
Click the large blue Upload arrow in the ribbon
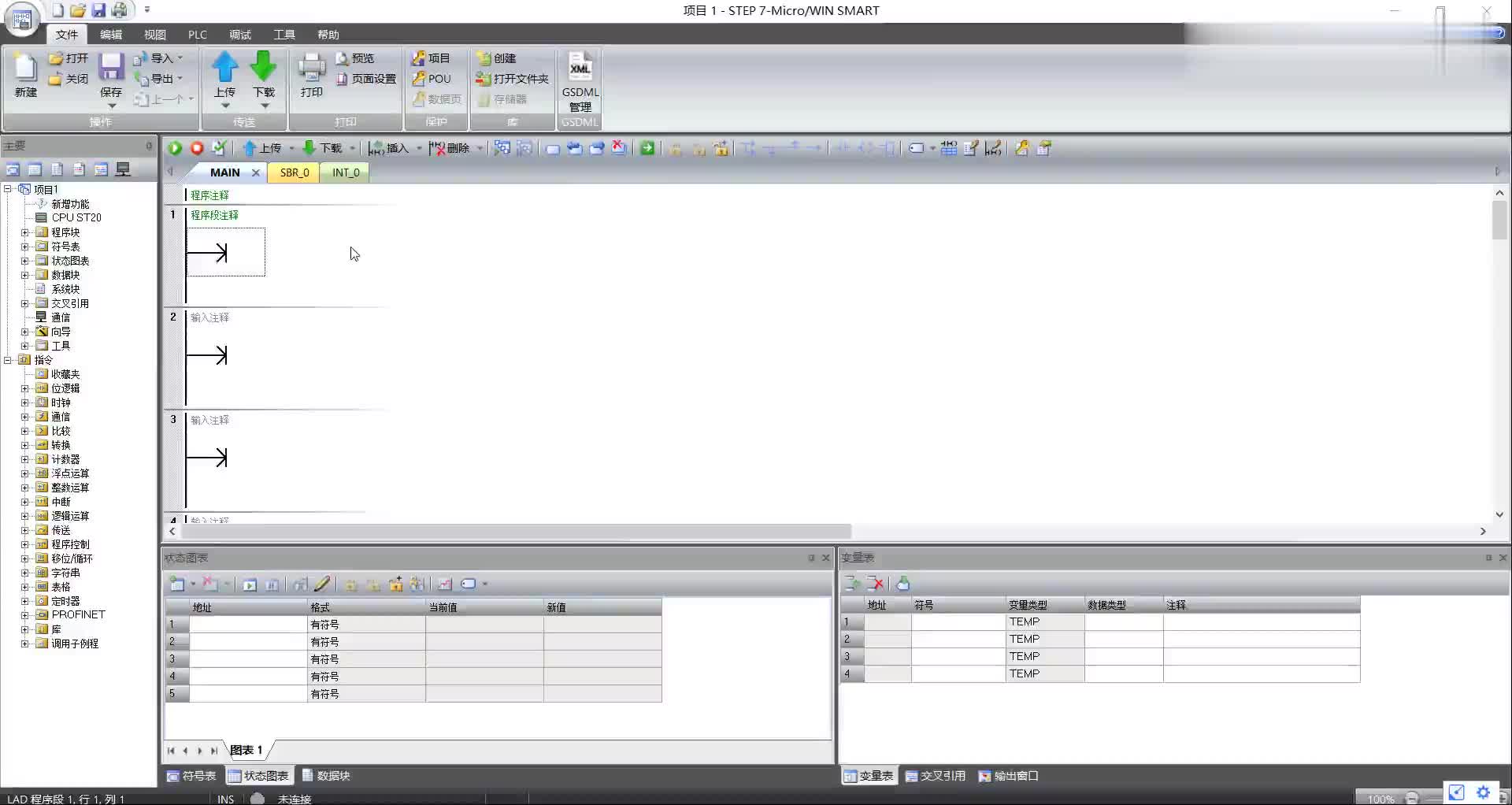click(x=225, y=66)
